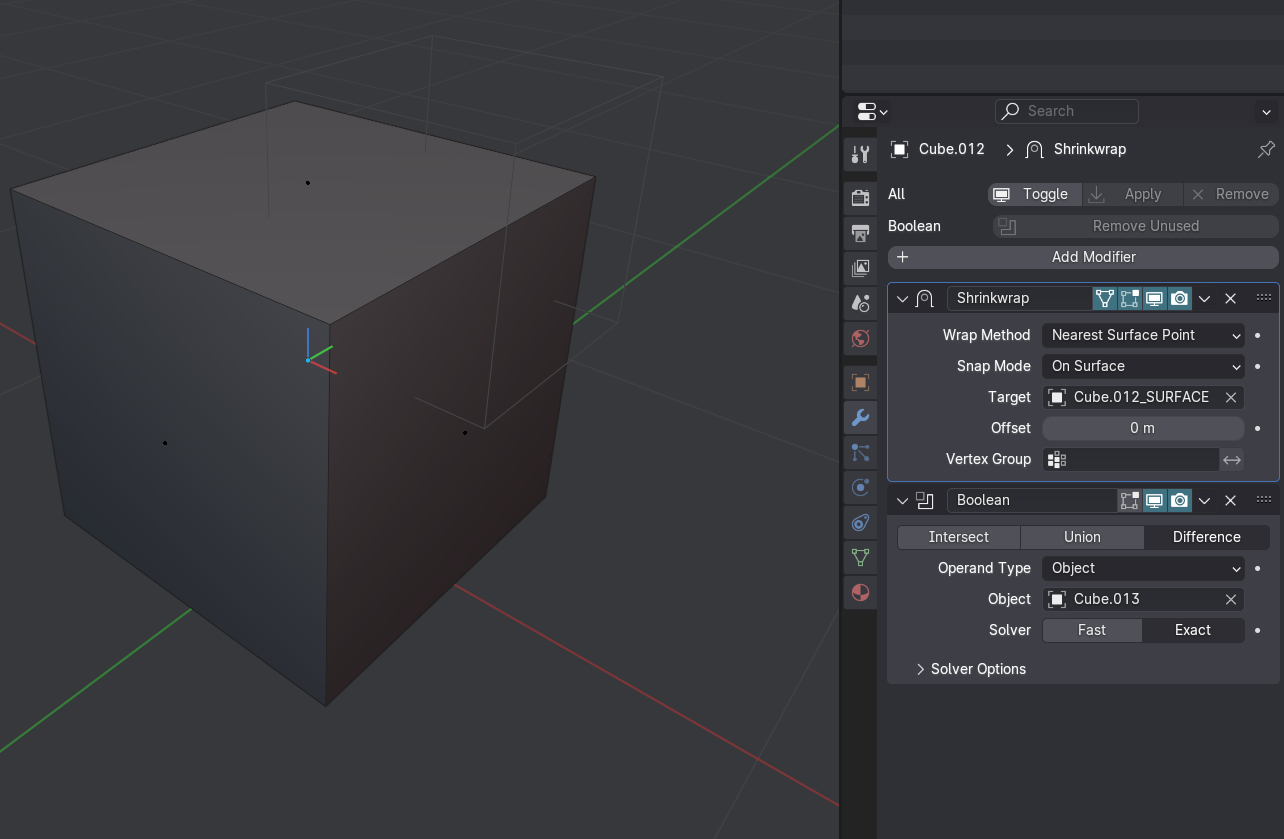Open the Modifiers wrench tab
The height and width of the screenshot is (839, 1284).
(860, 417)
